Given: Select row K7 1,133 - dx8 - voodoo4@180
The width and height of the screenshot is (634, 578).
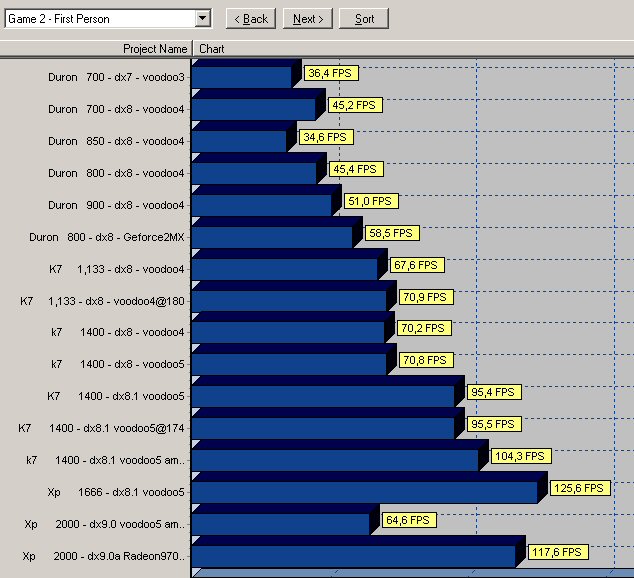Looking at the screenshot, I should [102, 301].
